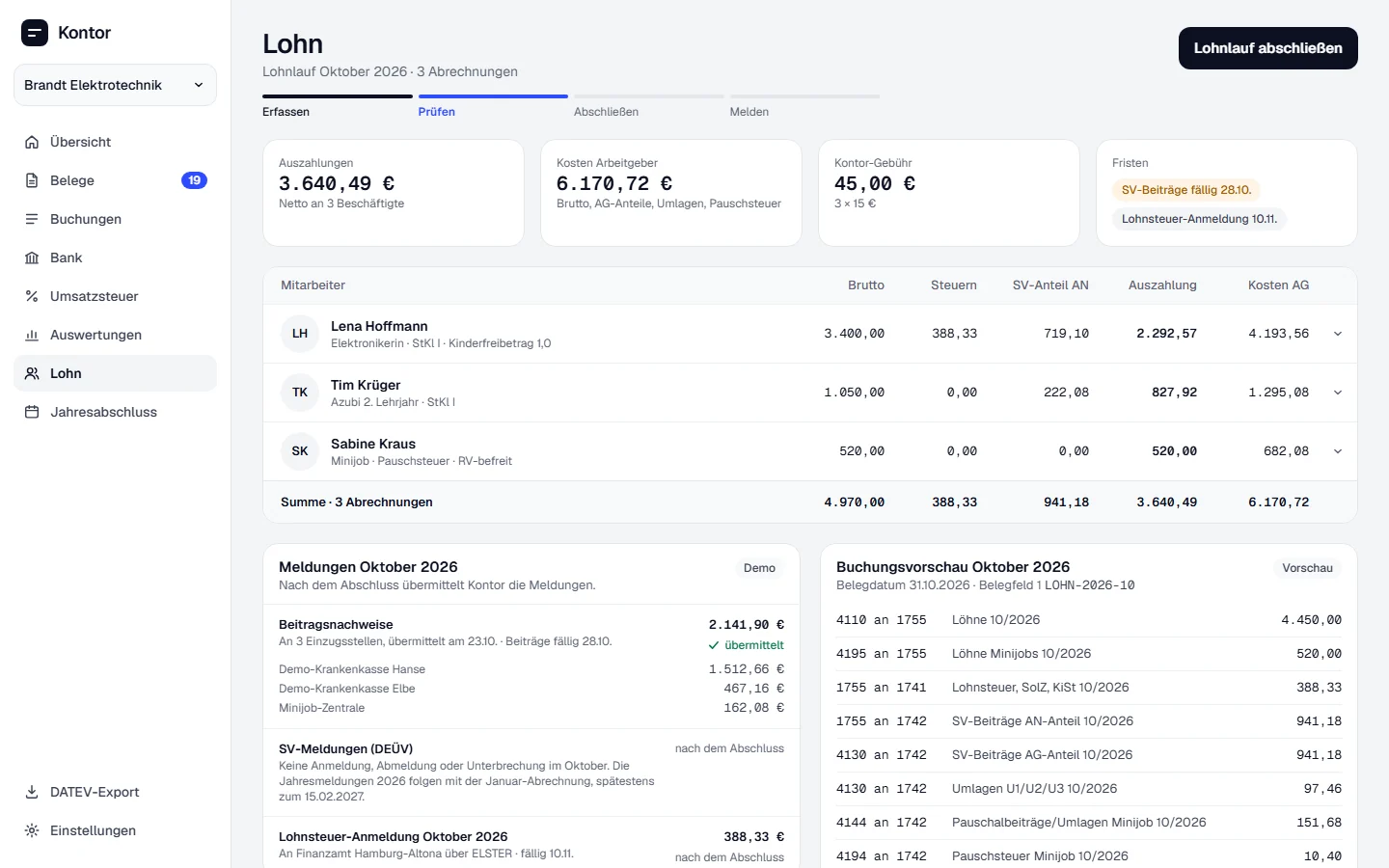Image resolution: width=1389 pixels, height=868 pixels.
Task: Click the Umlagen U1/U2/U3 10/2026 booking row
Action: click(1089, 789)
